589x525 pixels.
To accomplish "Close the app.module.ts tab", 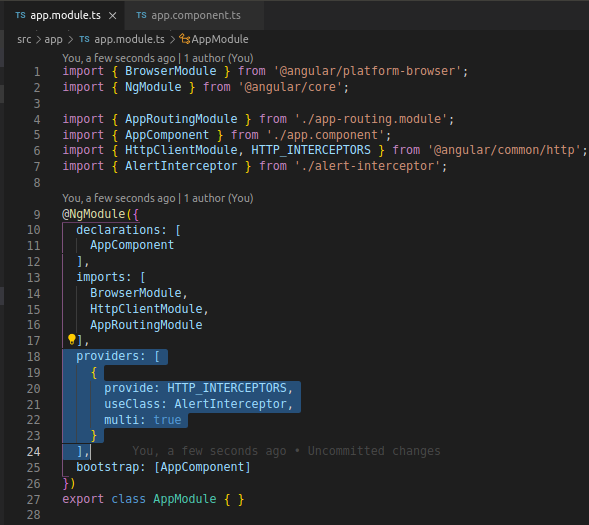I will click(x=112, y=16).
